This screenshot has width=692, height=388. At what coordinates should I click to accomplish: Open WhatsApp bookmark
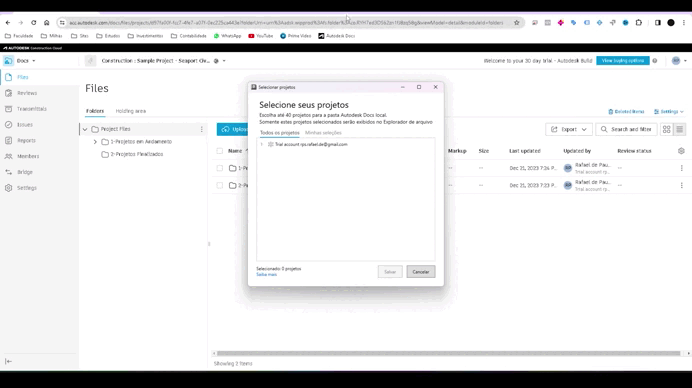pyautogui.click(x=227, y=36)
